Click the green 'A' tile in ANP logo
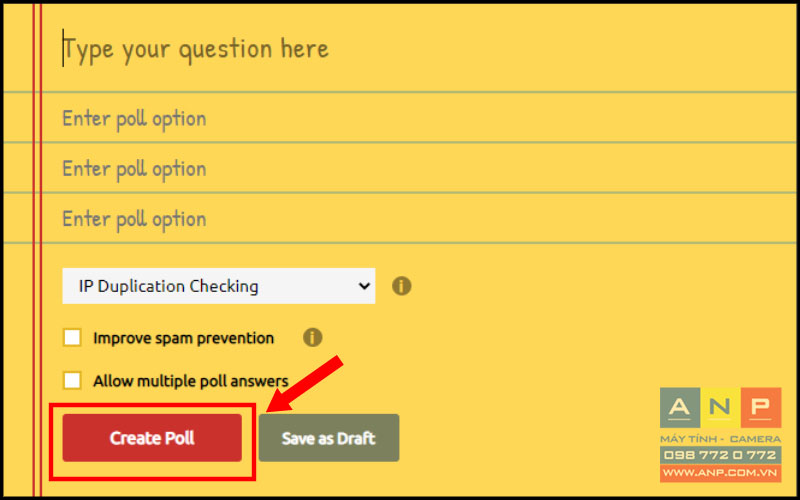Image resolution: width=800 pixels, height=500 pixels. [680, 408]
